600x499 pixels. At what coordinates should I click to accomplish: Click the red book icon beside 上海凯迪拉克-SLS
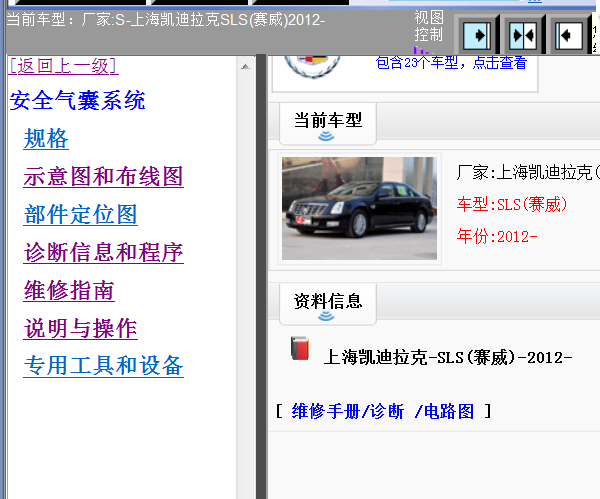pos(300,348)
